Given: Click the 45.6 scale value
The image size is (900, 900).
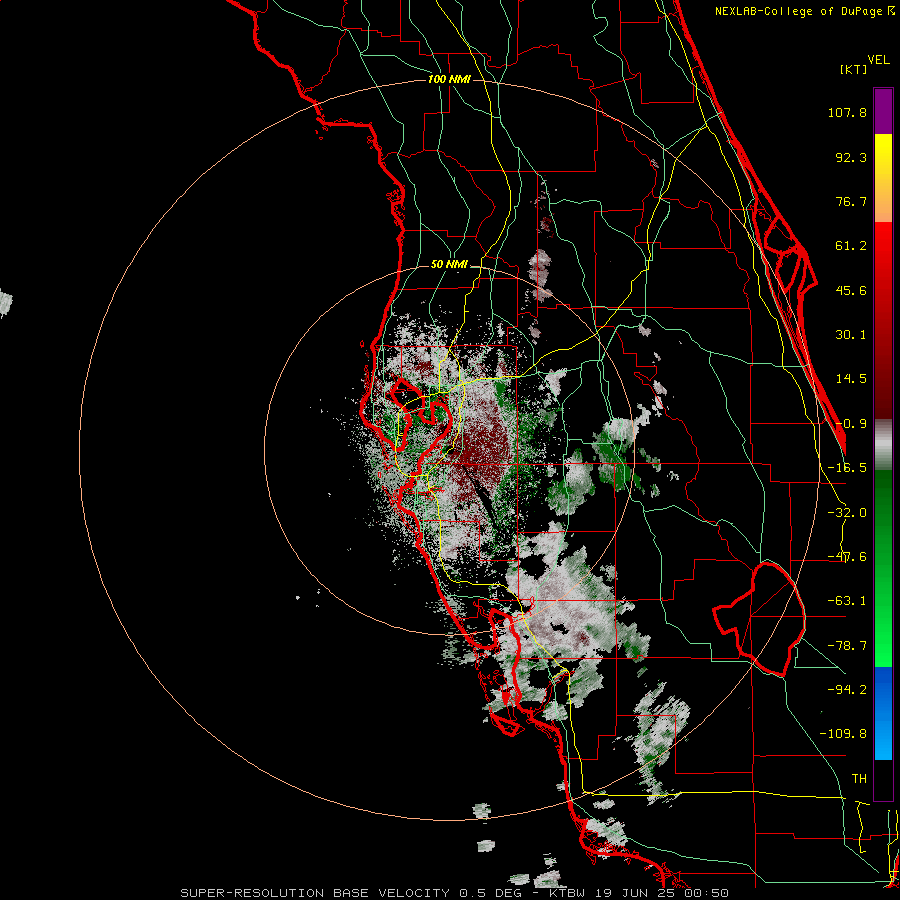Looking at the screenshot, I should tap(851, 290).
